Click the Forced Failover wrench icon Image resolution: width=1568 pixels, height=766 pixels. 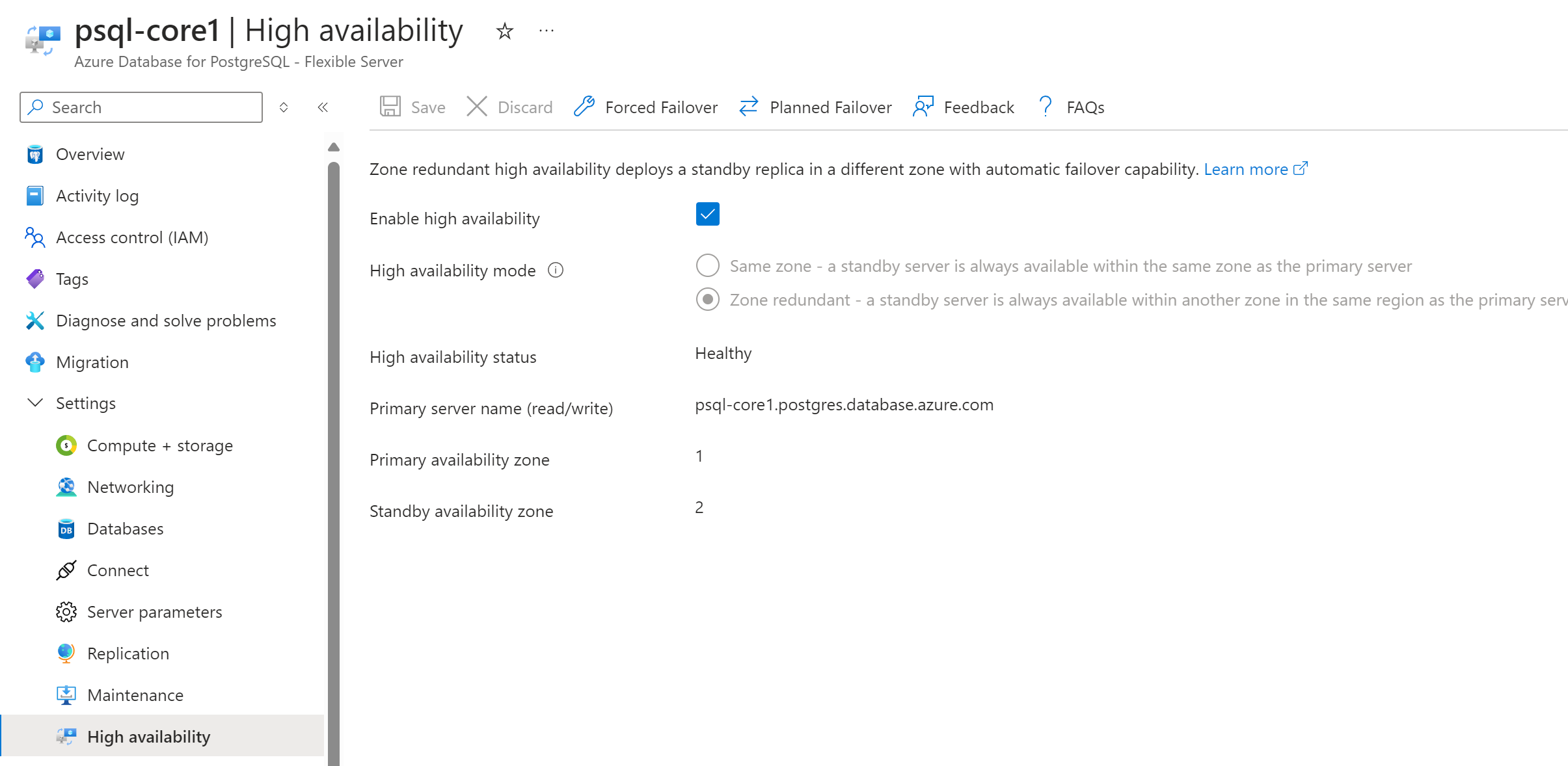click(x=584, y=107)
